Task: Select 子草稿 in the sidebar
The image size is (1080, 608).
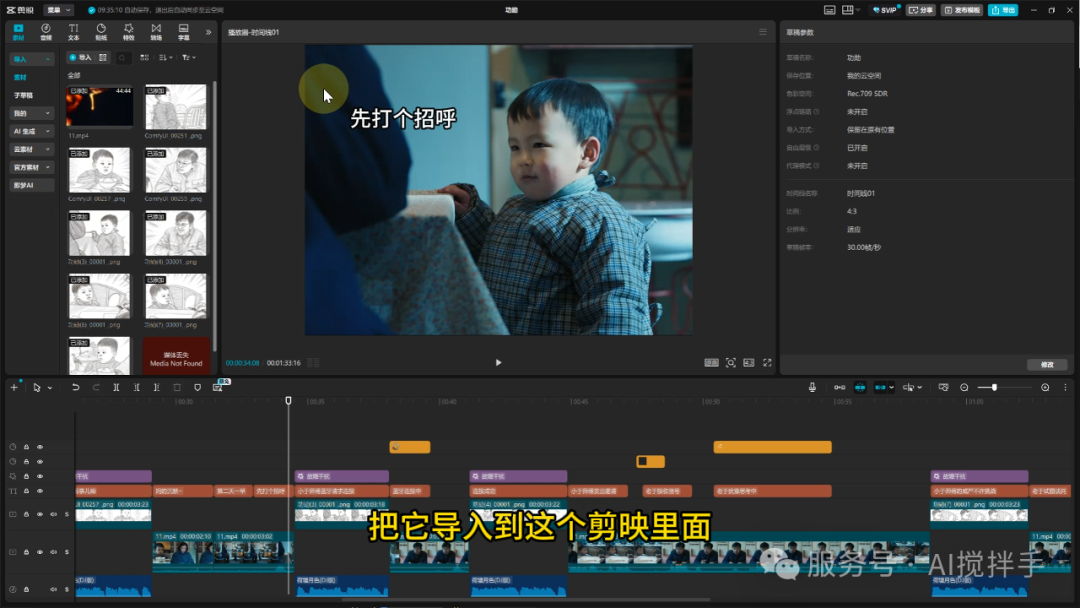Action: 23,95
